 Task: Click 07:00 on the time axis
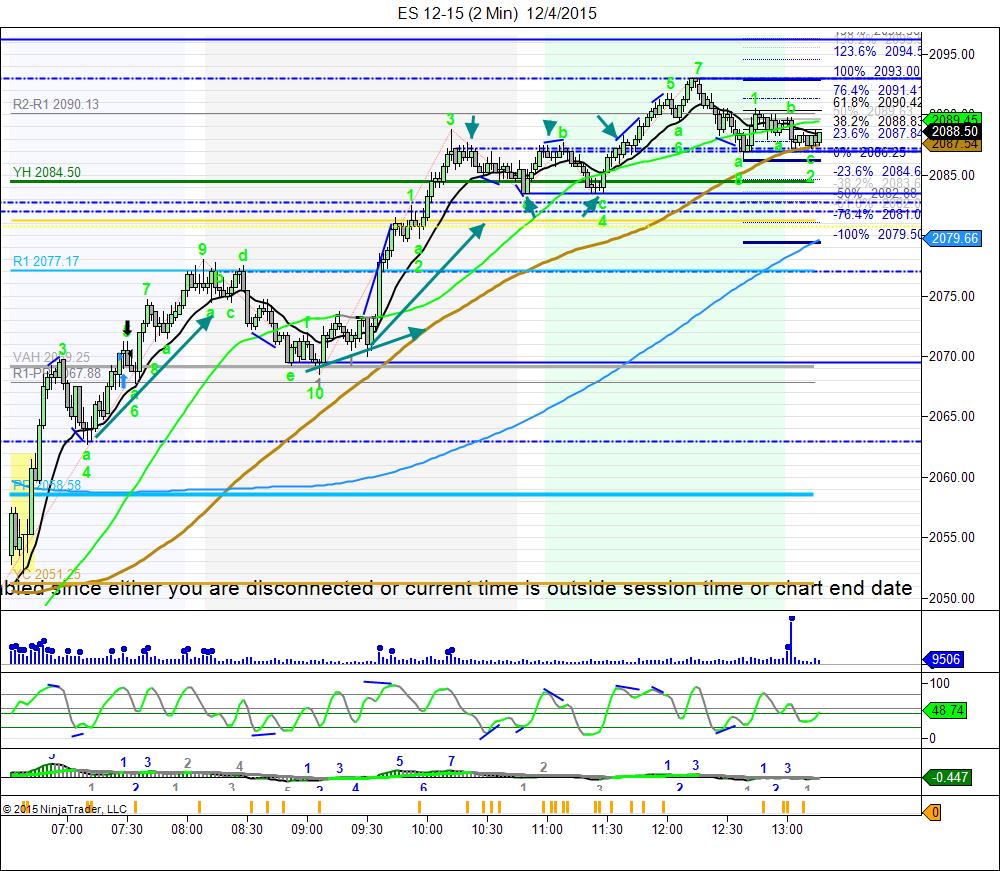coord(67,829)
